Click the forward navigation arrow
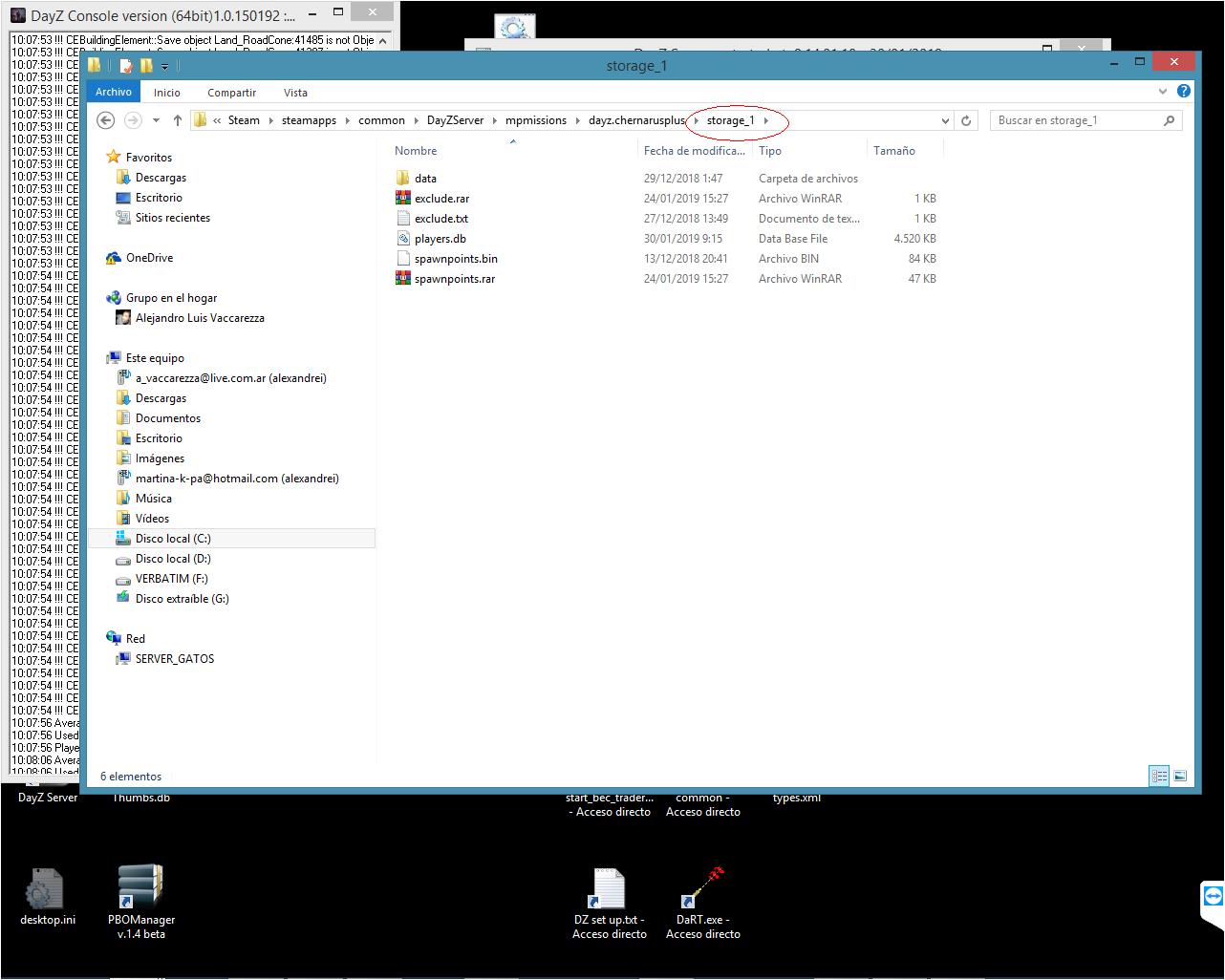 pyautogui.click(x=133, y=120)
